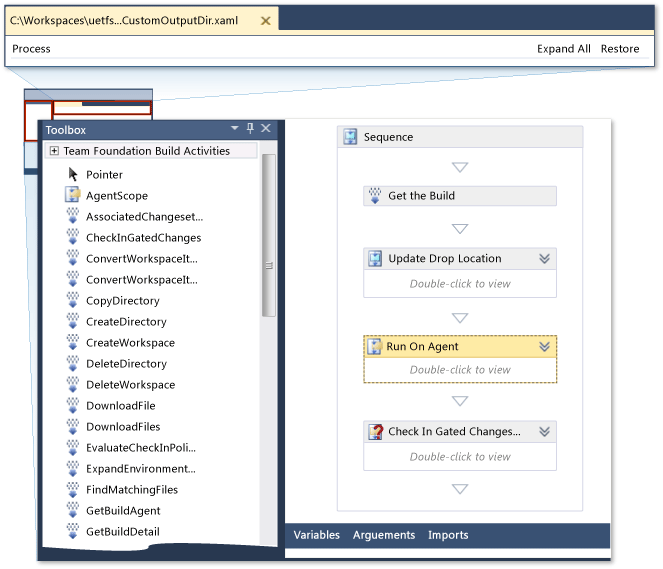The width and height of the screenshot is (663, 569).
Task: Choose the DeleteWorkspace activity icon
Action: click(x=73, y=384)
